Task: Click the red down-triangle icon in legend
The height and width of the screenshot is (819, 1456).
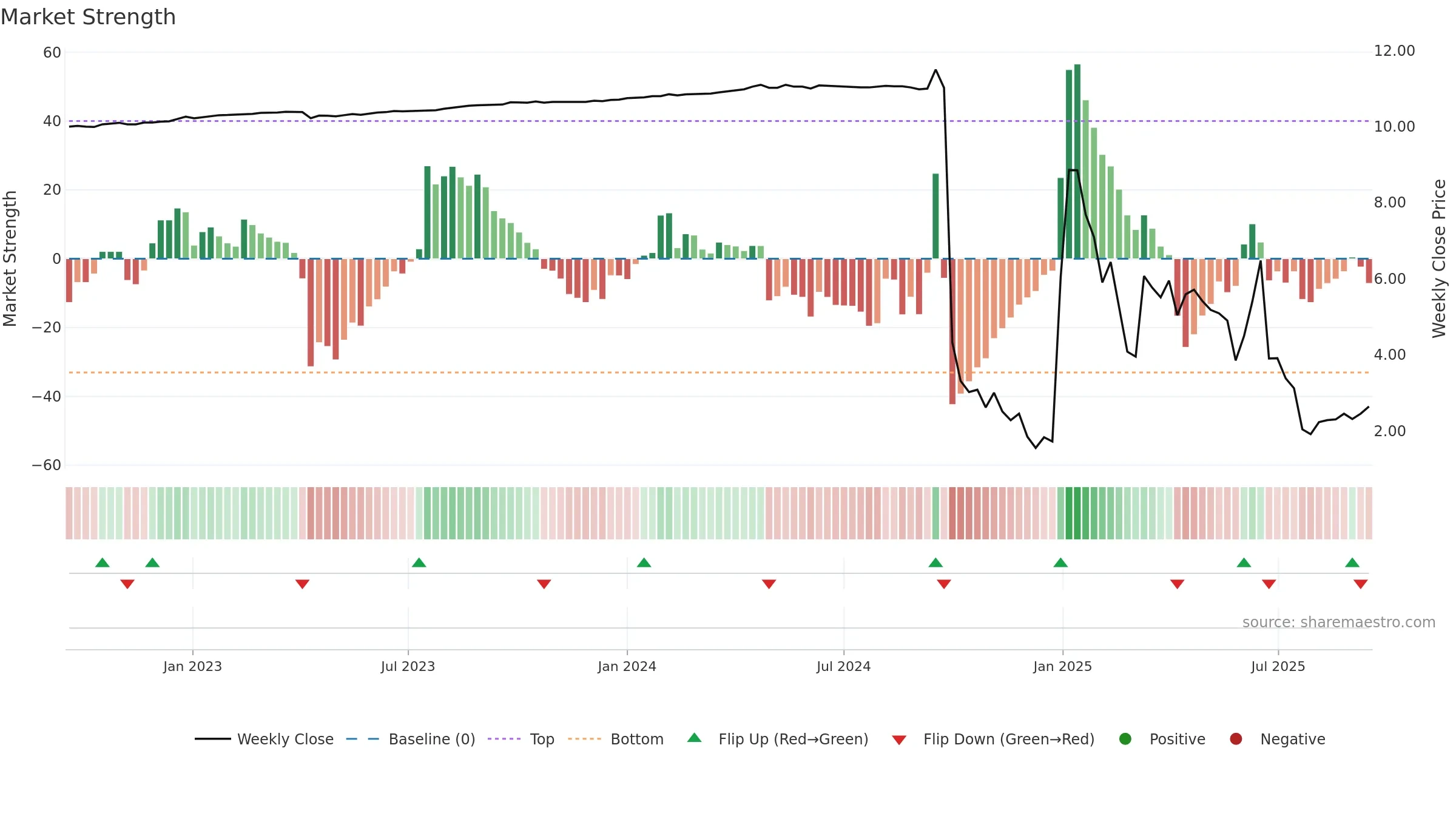Action: click(x=899, y=740)
